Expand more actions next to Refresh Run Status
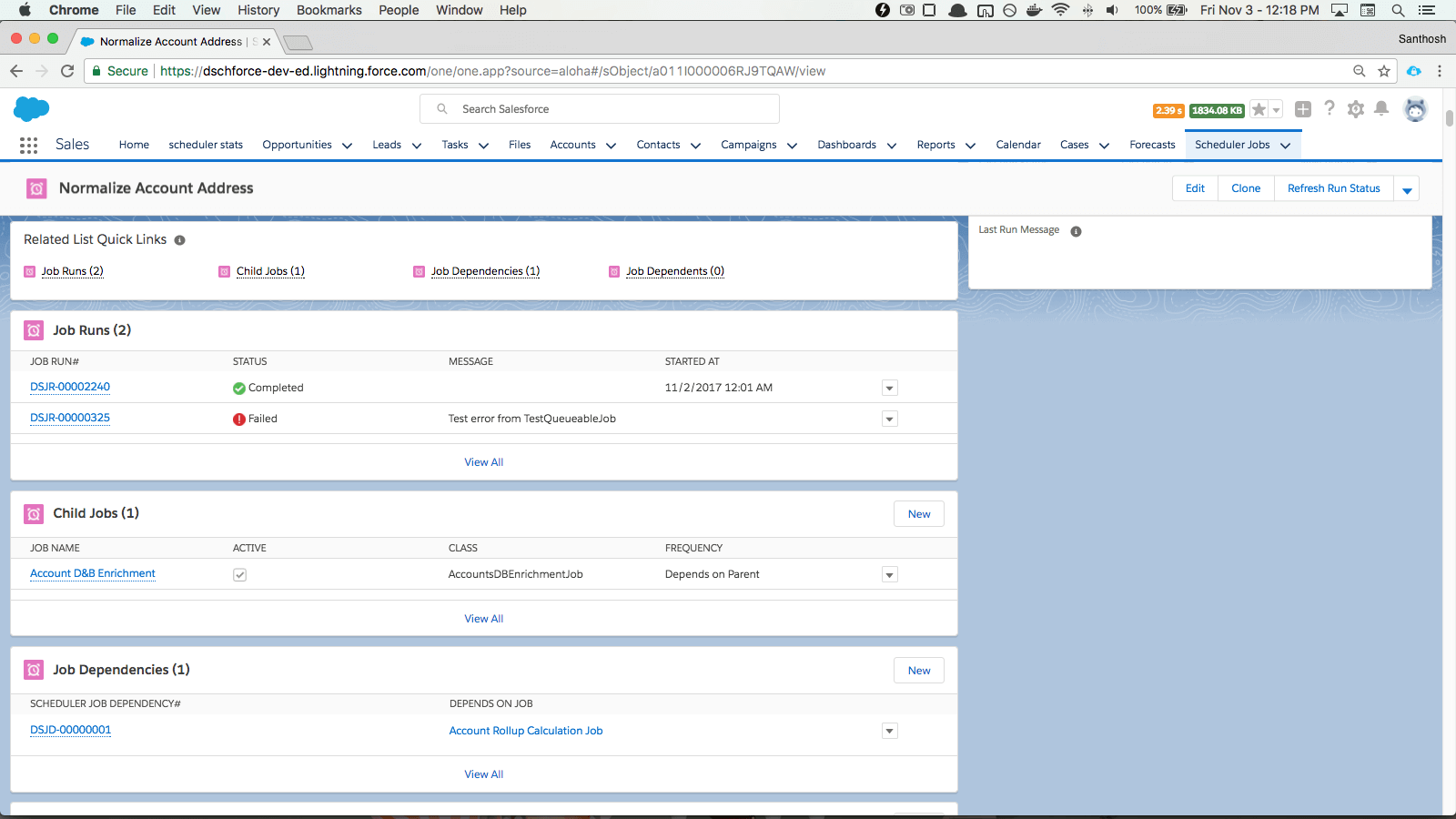This screenshot has height=819, width=1456. [x=1407, y=189]
